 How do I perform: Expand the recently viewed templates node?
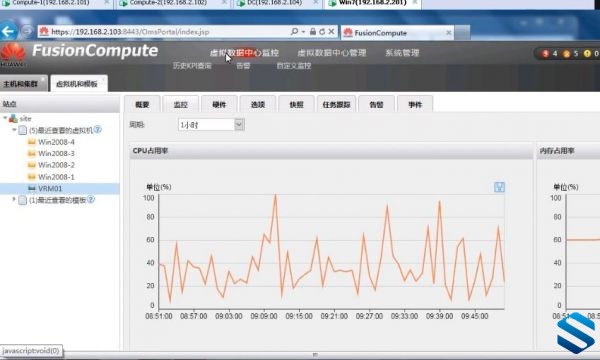coord(14,199)
